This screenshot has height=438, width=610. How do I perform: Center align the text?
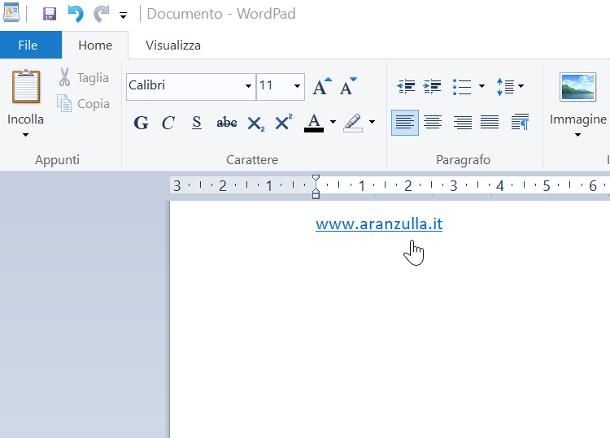pyautogui.click(x=433, y=123)
